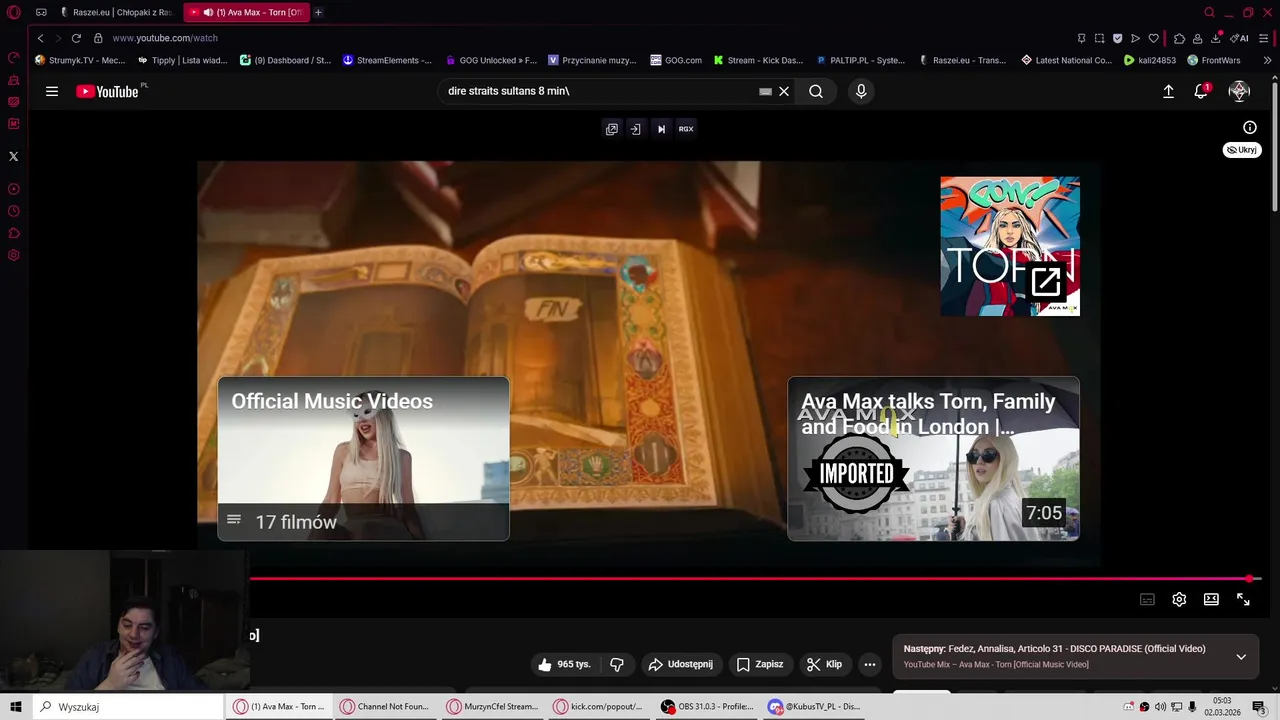The height and width of the screenshot is (720, 1280).
Task: Open the StreamElements bookmark
Action: [x=387, y=60]
